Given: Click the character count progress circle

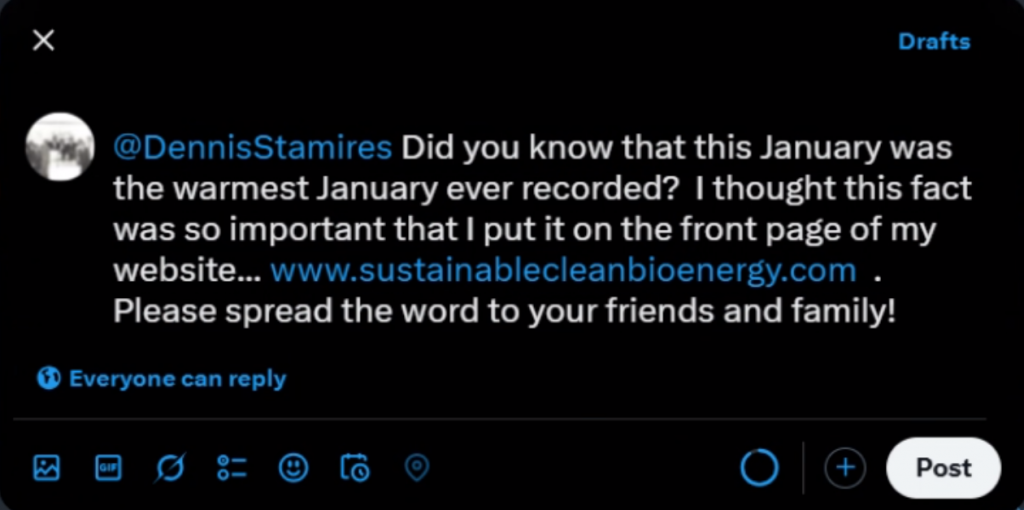Looking at the screenshot, I should tap(759, 467).
